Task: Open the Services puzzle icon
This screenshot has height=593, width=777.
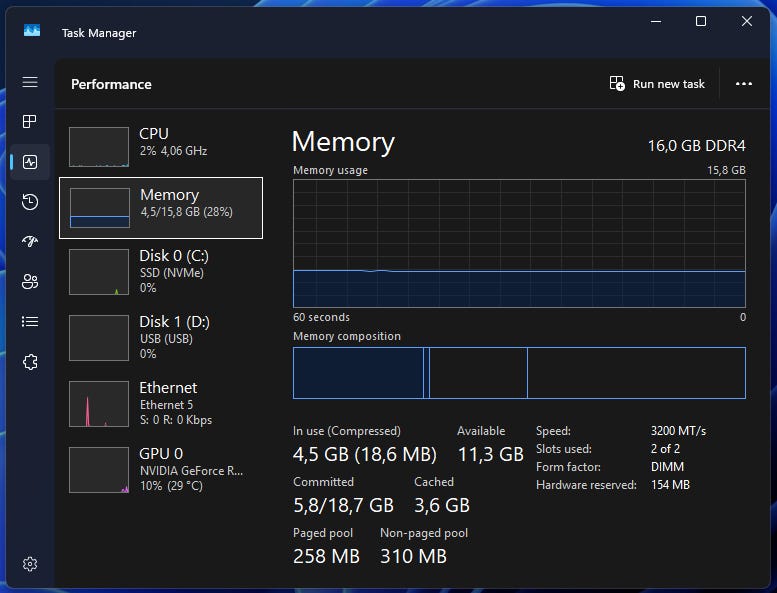Action: click(x=30, y=362)
